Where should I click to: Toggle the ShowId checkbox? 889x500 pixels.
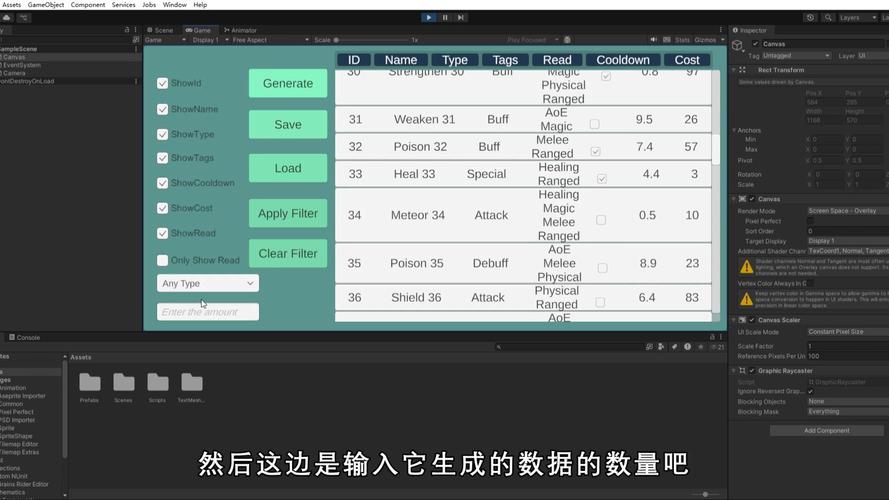click(x=163, y=83)
